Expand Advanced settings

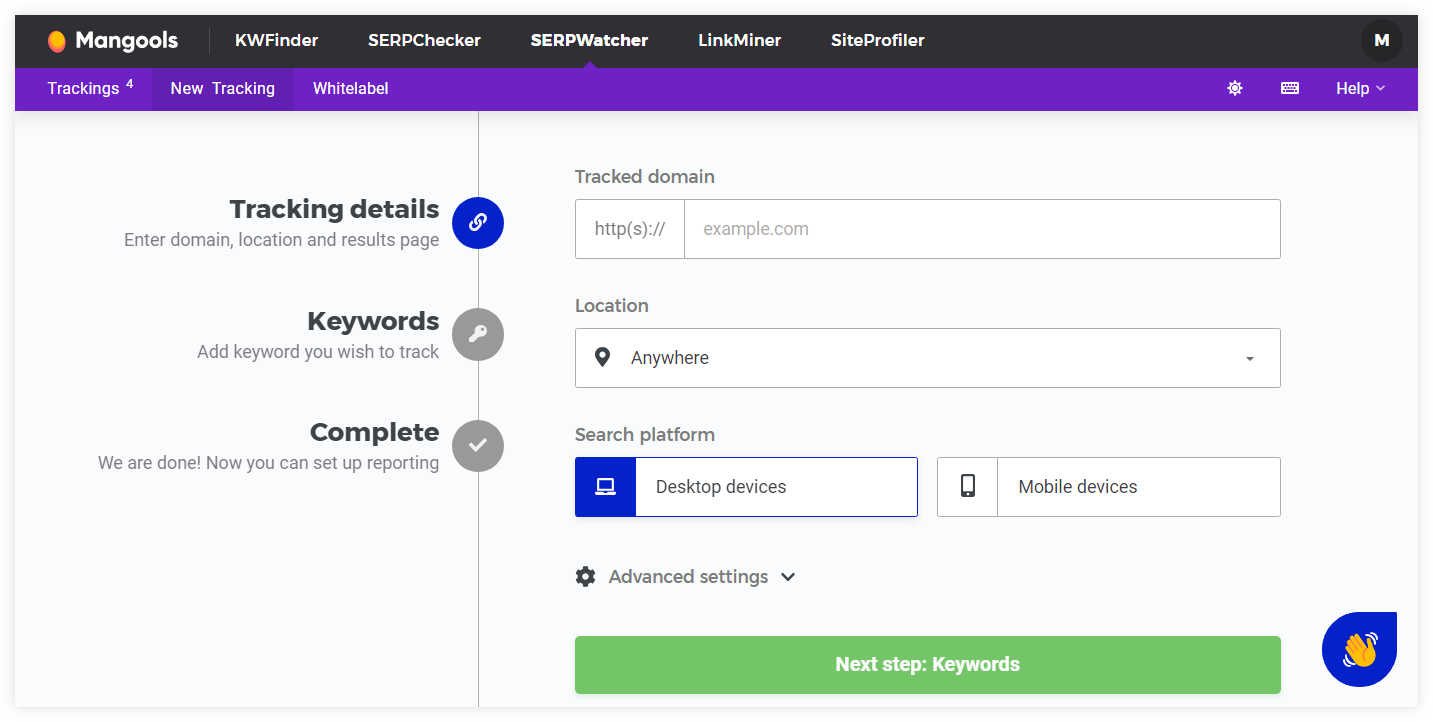(687, 576)
